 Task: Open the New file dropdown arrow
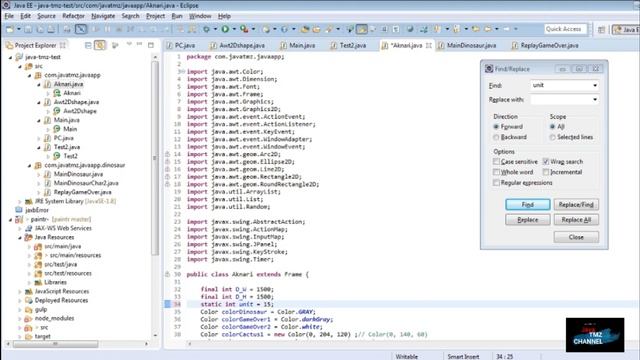(18, 29)
